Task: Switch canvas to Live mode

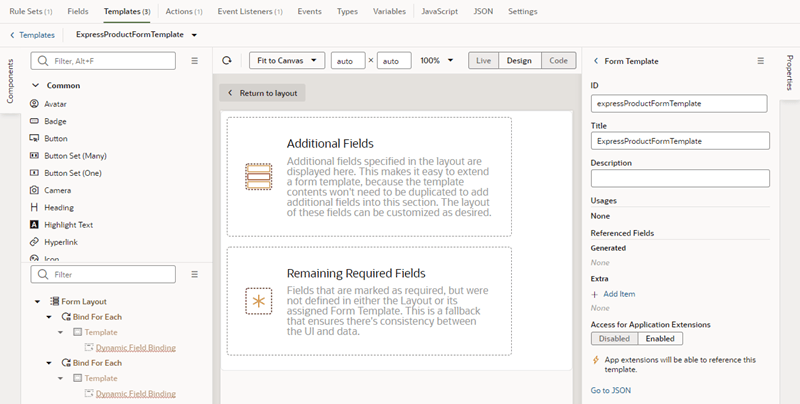Action: pos(483,61)
